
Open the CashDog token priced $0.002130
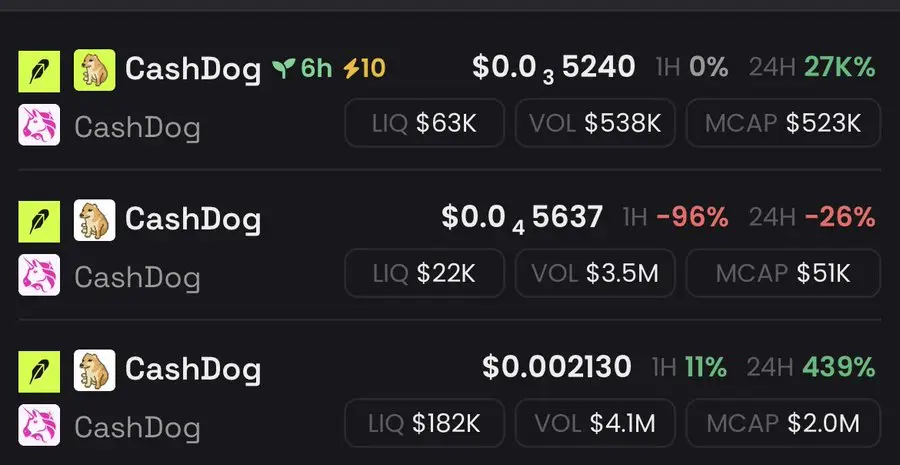point(450,397)
